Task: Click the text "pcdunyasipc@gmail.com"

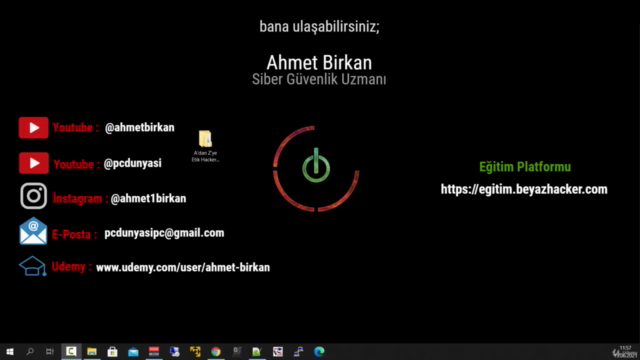Action: [164, 233]
